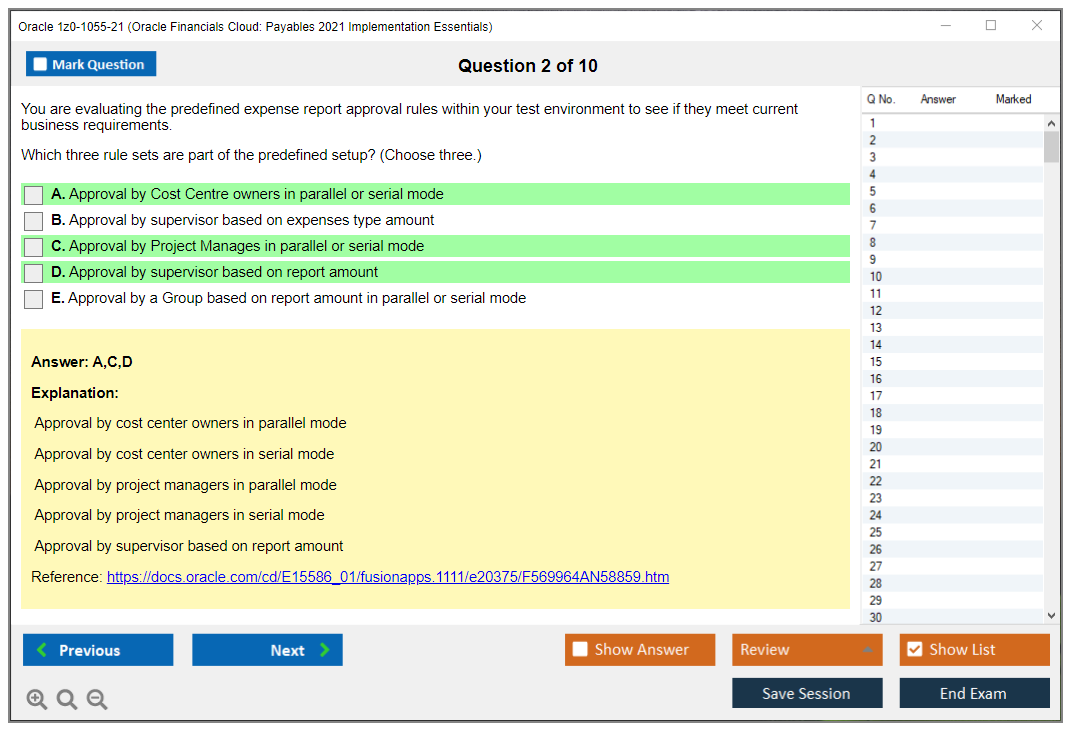Click the question list scrollbar thumb
Image resolution: width=1075 pixels, height=735 pixels.
pos(1051,147)
